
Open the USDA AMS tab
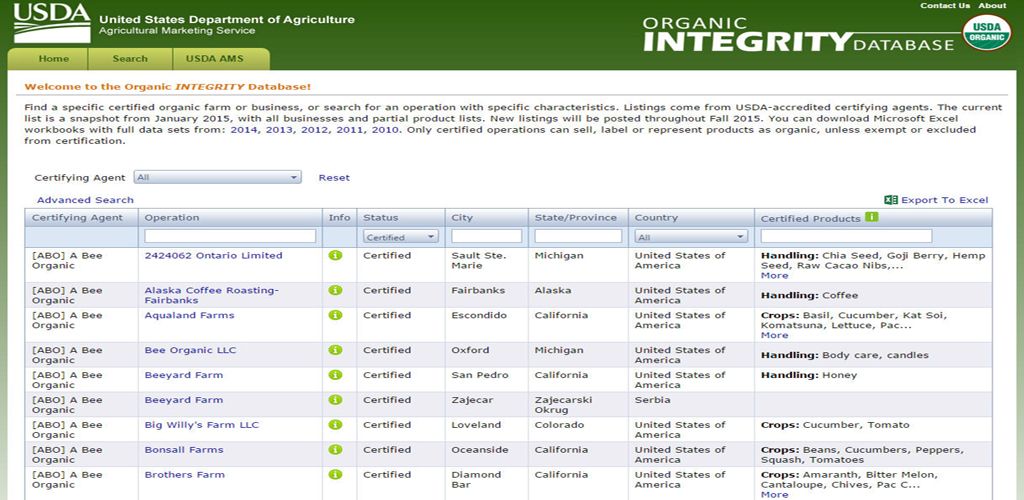[x=214, y=59]
